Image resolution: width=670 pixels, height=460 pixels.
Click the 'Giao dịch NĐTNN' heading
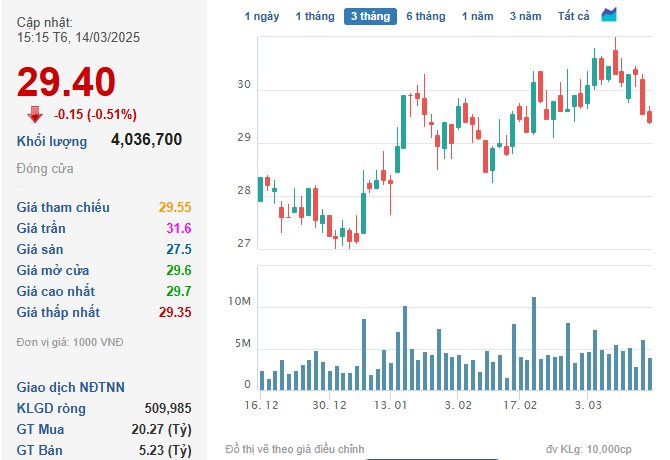pyautogui.click(x=71, y=387)
